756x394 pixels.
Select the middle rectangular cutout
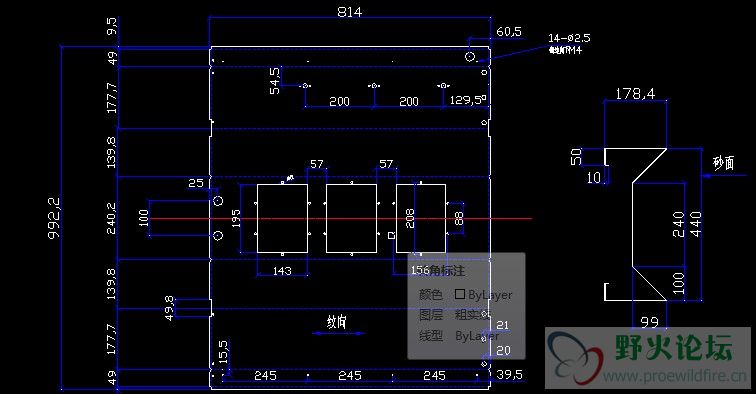coord(351,218)
